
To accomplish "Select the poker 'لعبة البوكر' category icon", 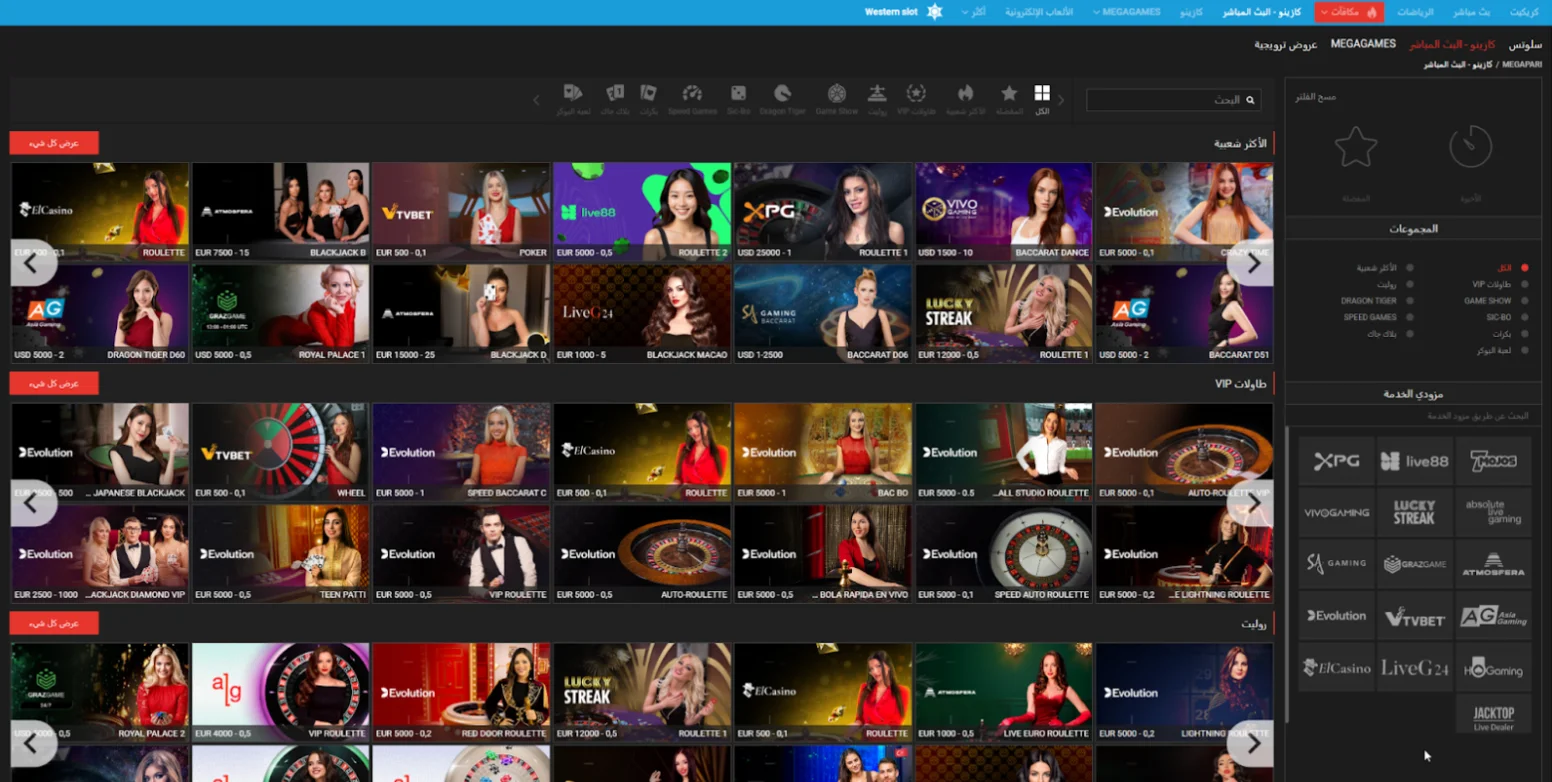I will tap(573, 93).
